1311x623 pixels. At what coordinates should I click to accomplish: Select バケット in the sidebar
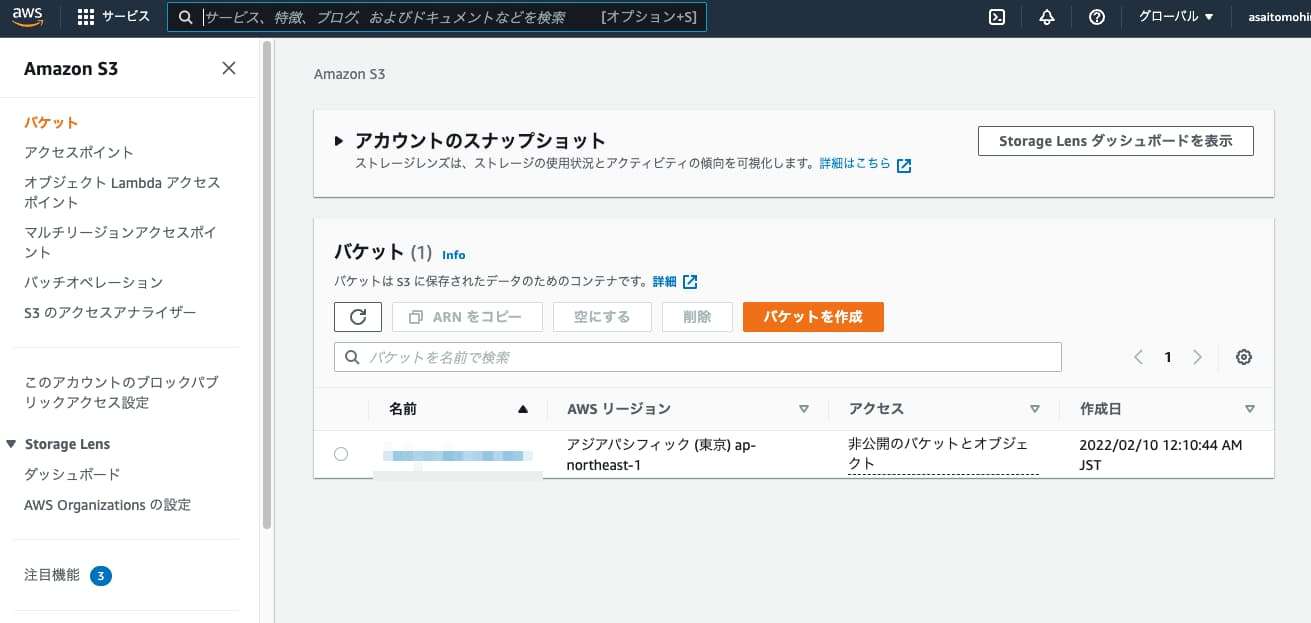(x=51, y=122)
